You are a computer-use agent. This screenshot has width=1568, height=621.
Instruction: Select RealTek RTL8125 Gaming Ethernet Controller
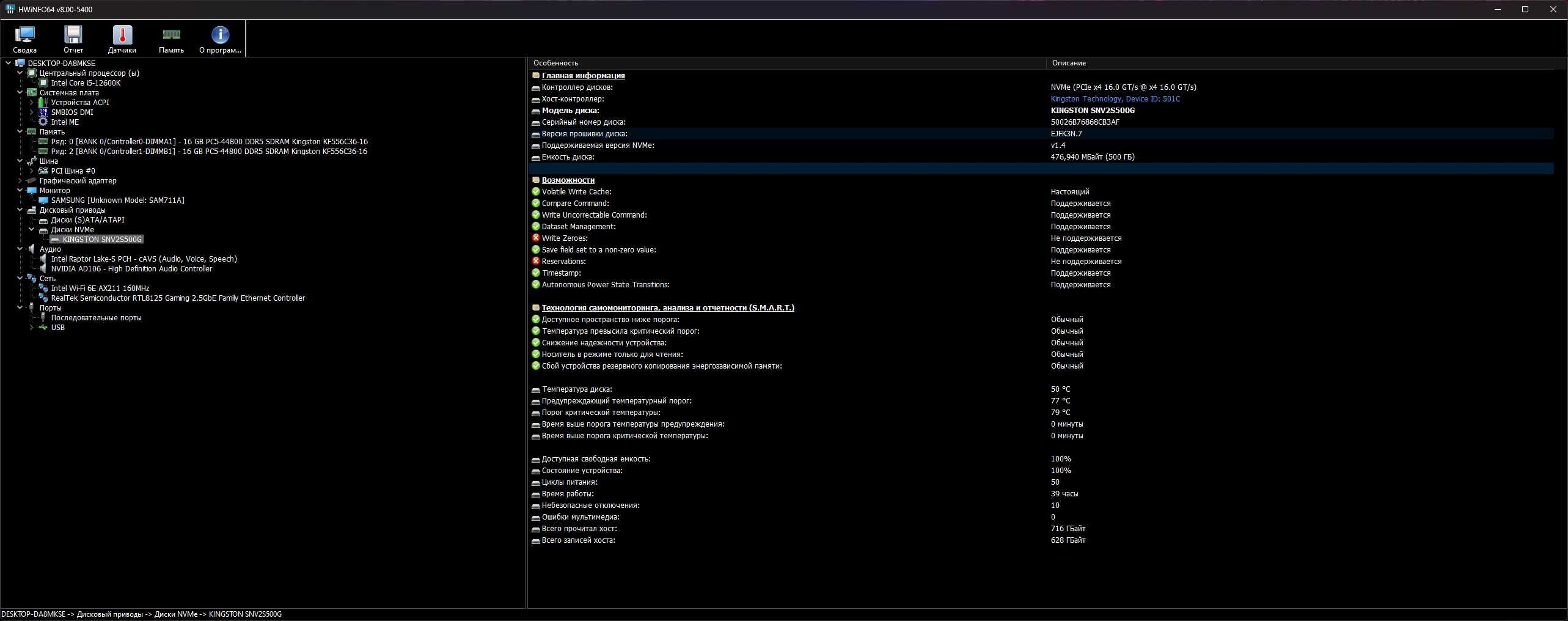178,298
